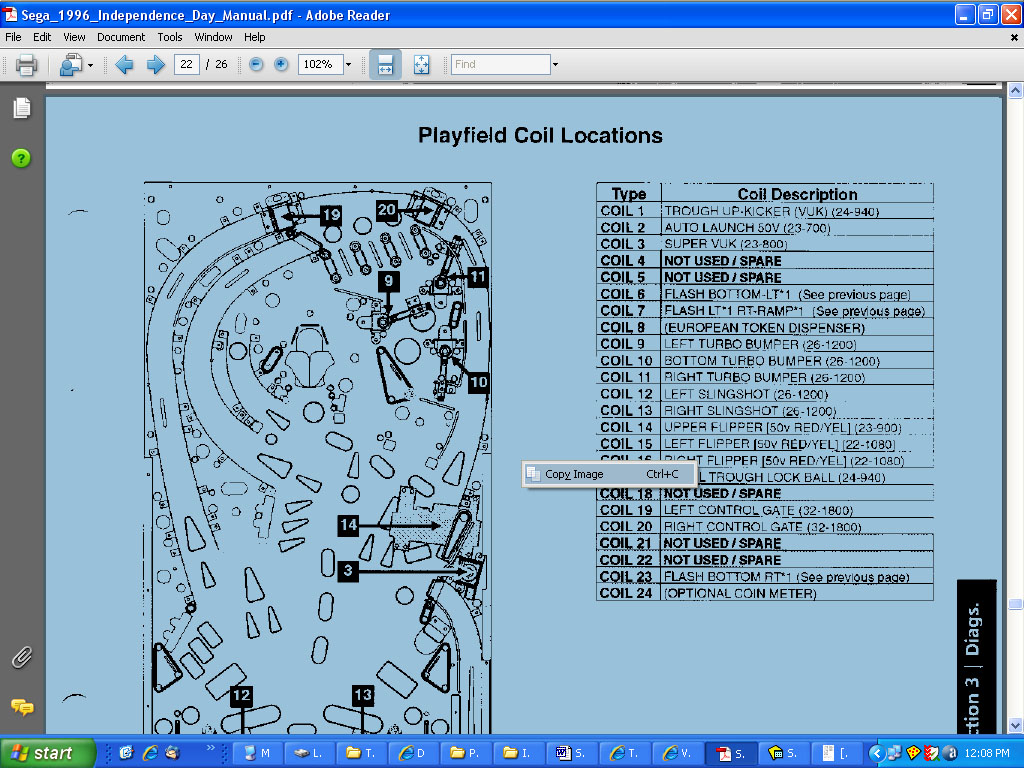Zoom in using the plus button
1024x768 pixels.
click(x=281, y=64)
